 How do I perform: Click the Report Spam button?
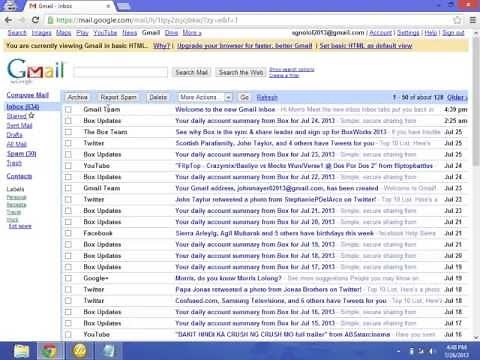coord(118,97)
